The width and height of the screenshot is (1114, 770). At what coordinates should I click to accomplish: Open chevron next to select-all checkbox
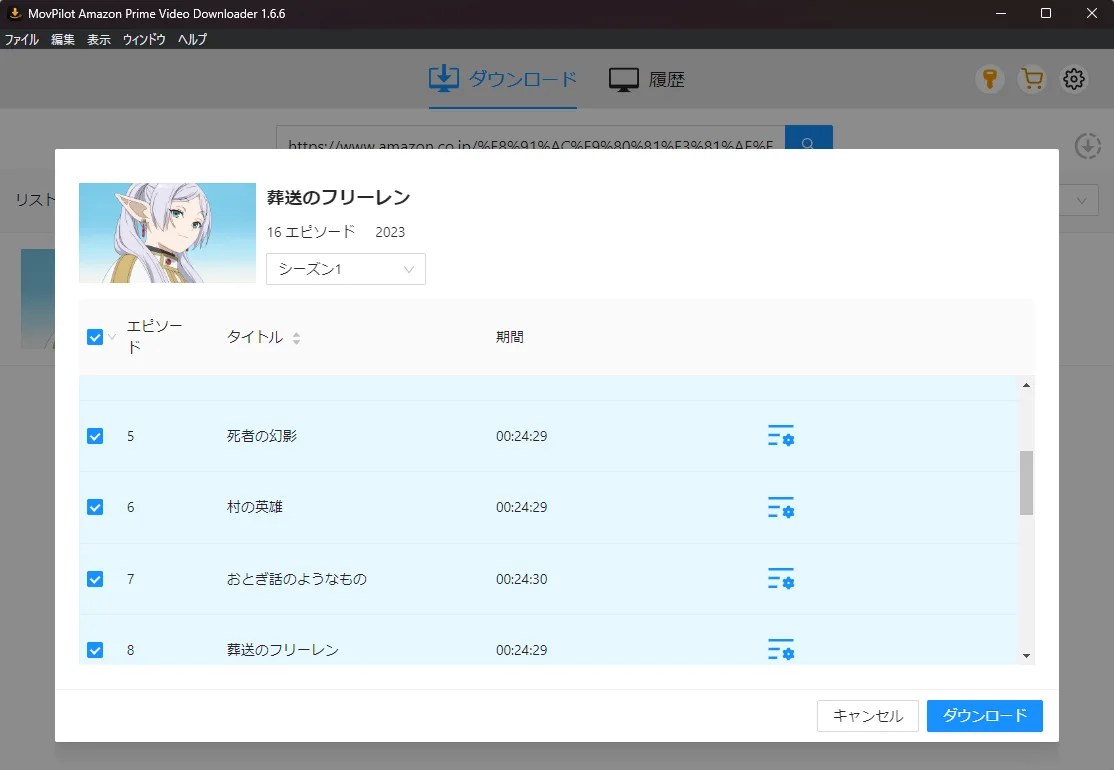pos(112,337)
